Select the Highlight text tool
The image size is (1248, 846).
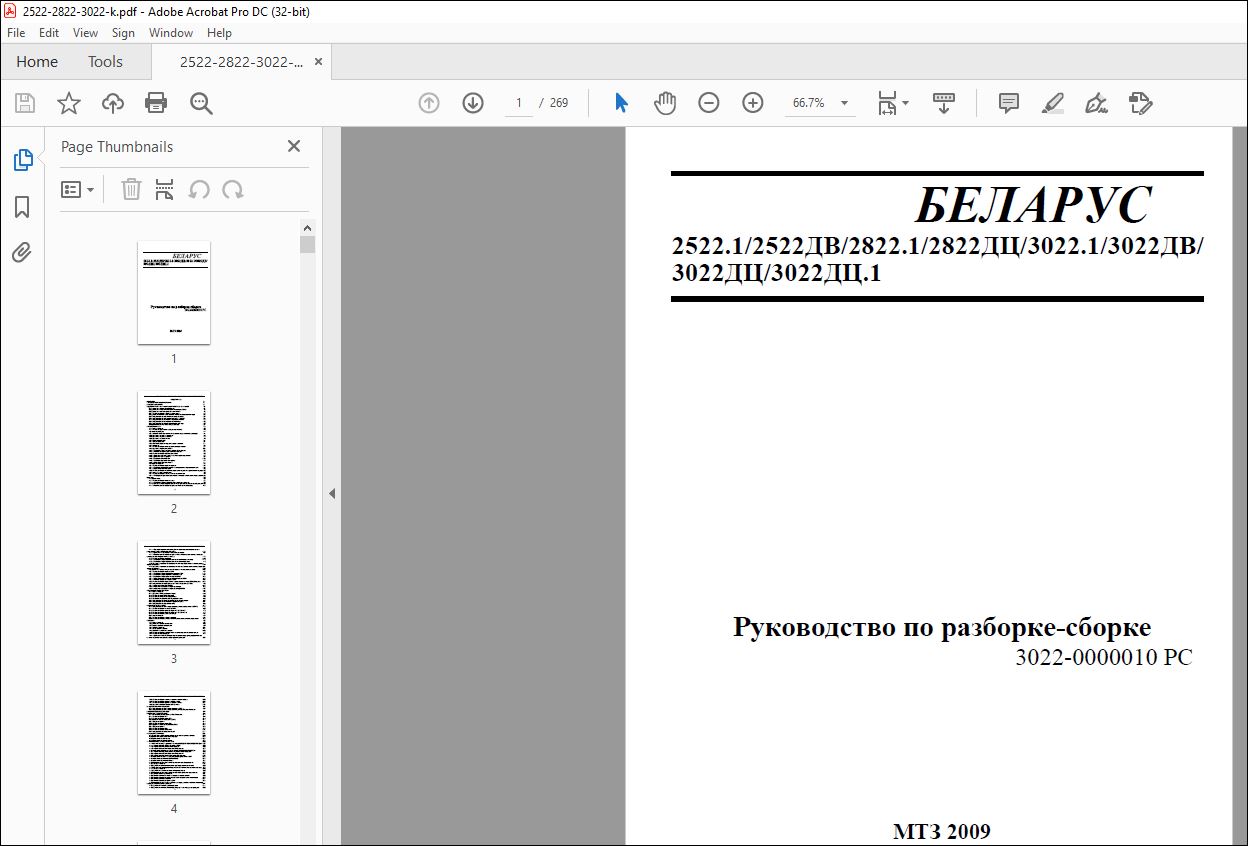tap(1052, 103)
